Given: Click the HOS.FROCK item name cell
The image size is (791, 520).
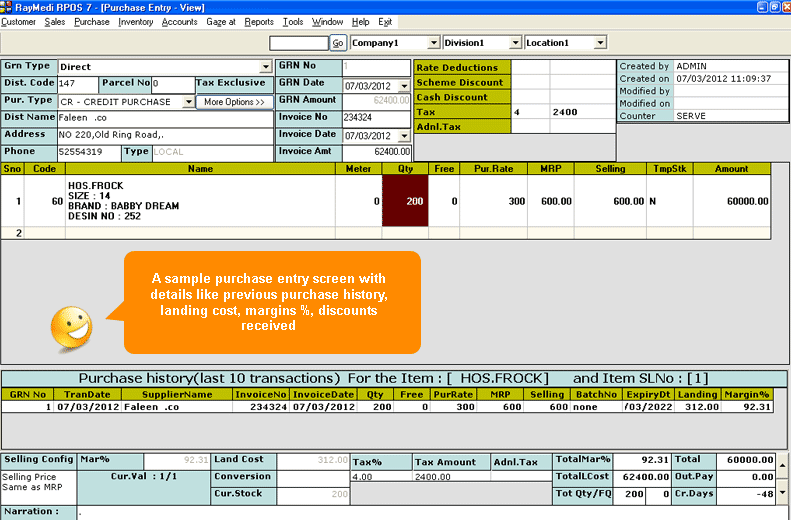Looking at the screenshot, I should point(200,201).
